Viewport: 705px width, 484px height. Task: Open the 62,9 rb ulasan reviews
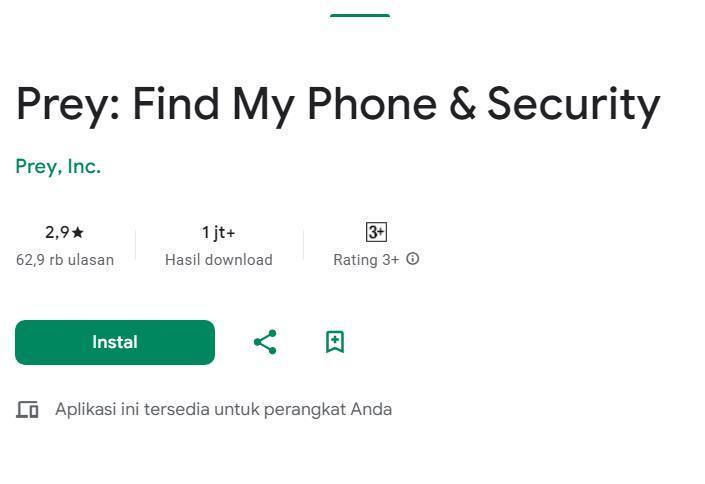click(65, 260)
